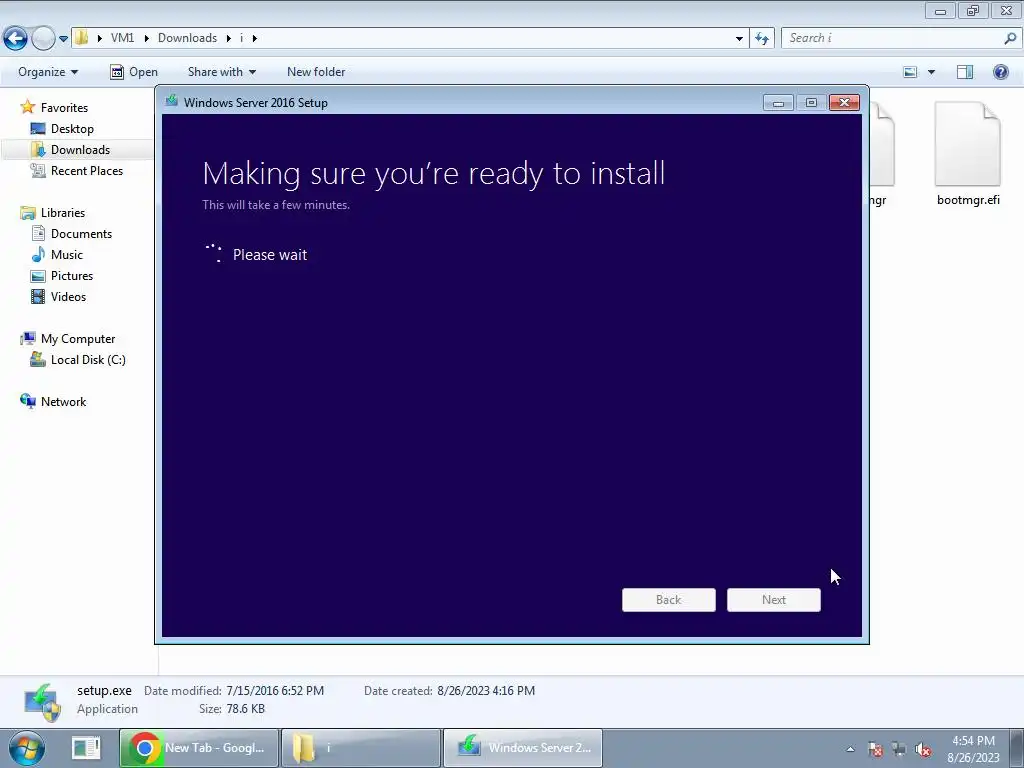
Task: Select My Computer in the navigation pane
Action: [78, 339]
